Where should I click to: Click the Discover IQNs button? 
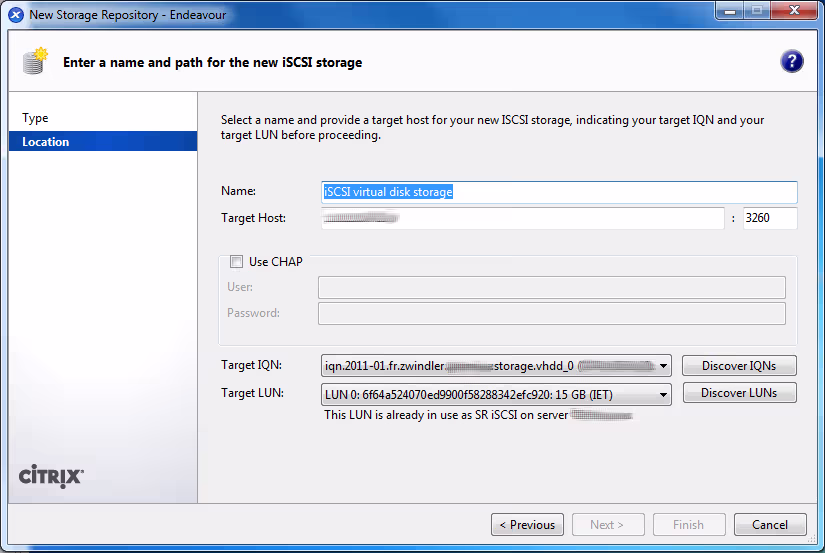coord(739,366)
